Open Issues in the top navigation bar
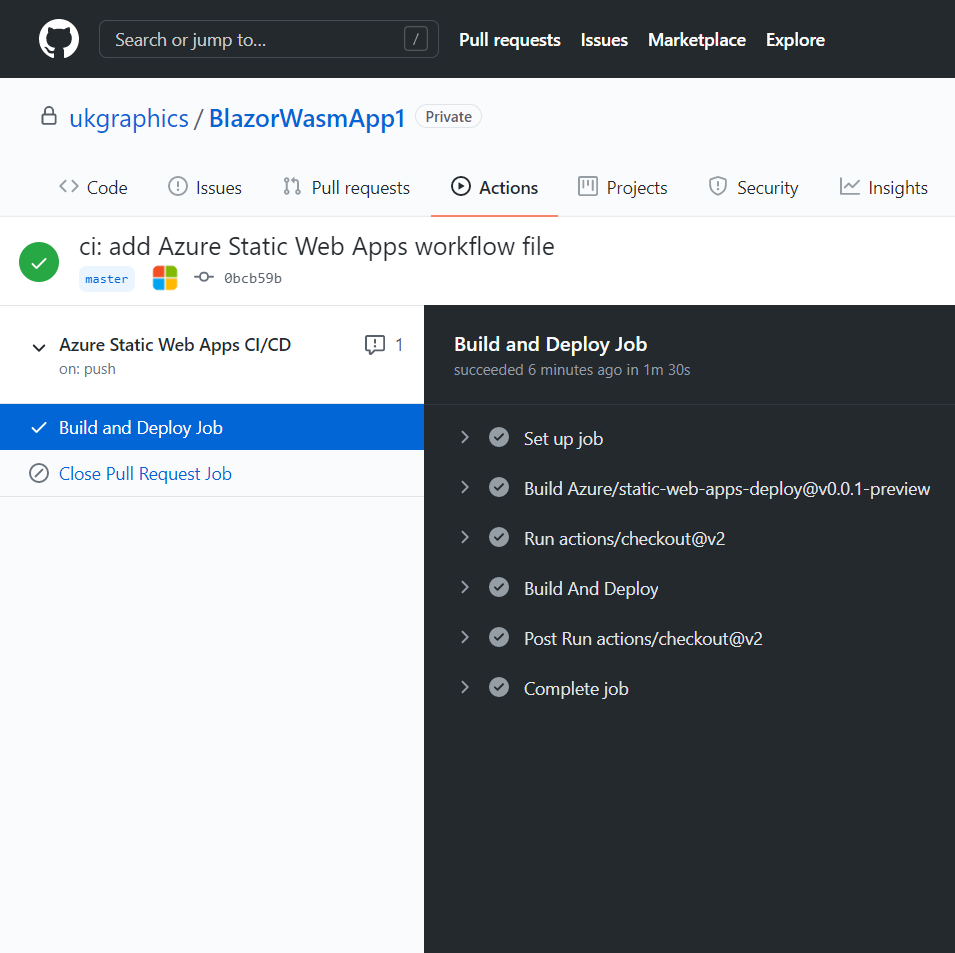The width and height of the screenshot is (955, 953). (604, 40)
